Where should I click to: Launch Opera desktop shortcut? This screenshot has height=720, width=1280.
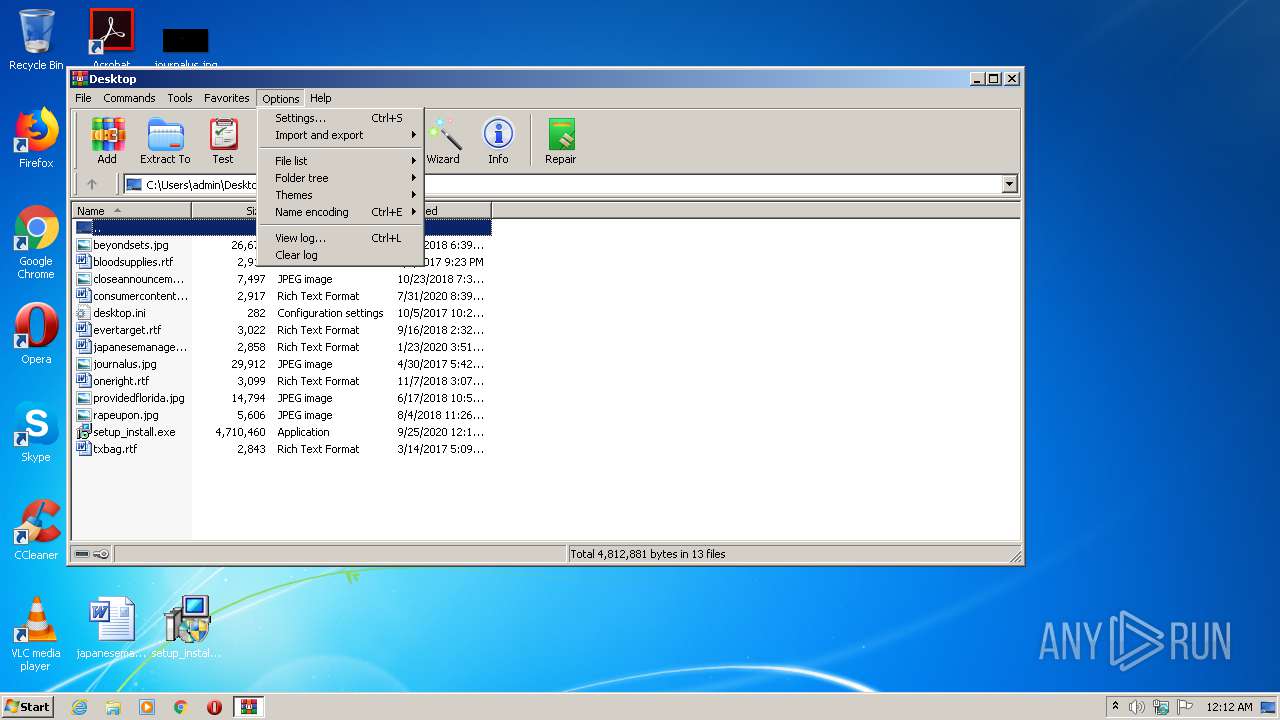click(x=36, y=334)
